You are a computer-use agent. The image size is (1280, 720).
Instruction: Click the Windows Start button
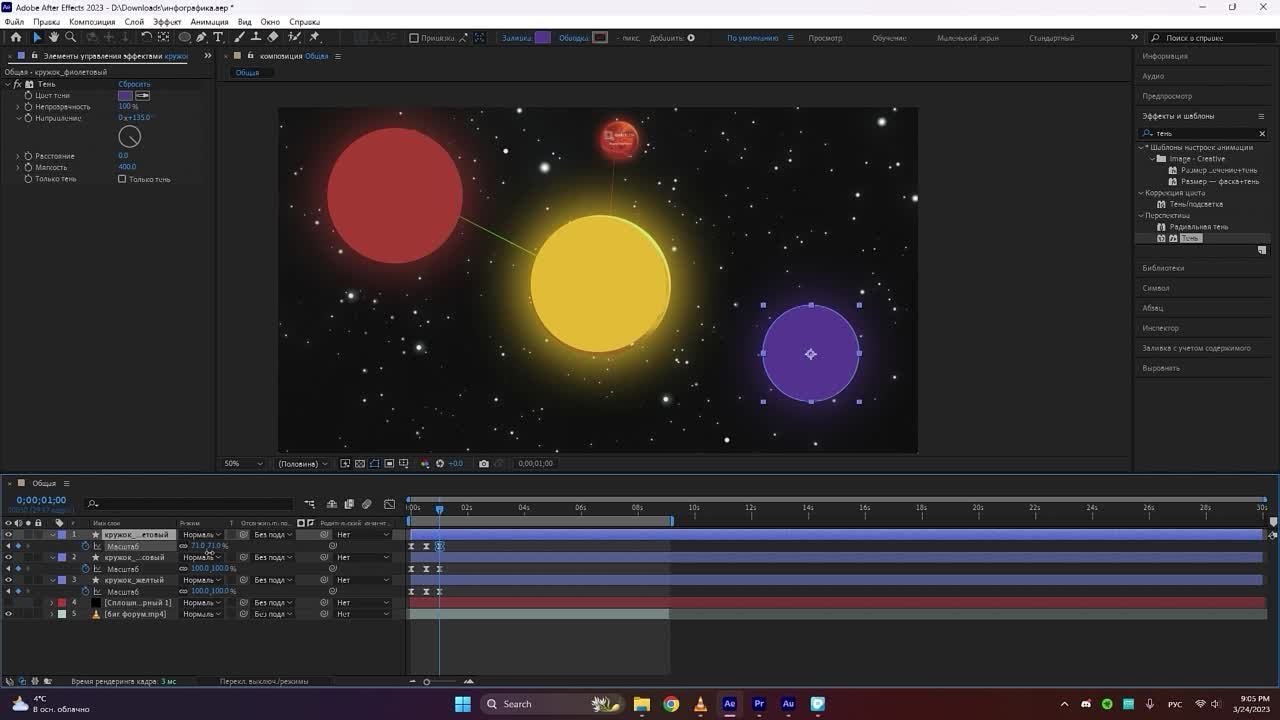tap(463, 704)
